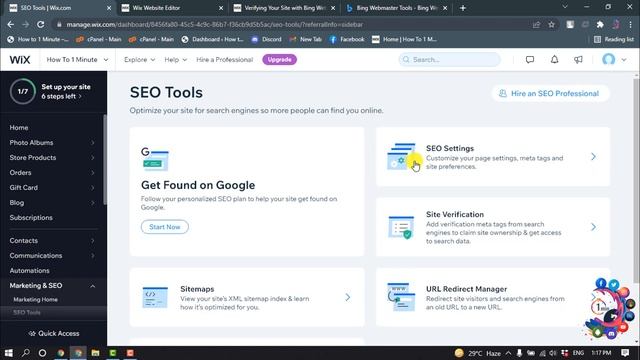
Task: Open the Windows Start menu
Action: pyautogui.click(x=9, y=353)
